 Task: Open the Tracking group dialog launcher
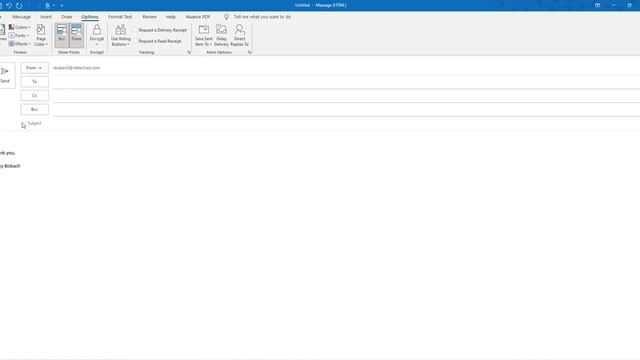189,52
